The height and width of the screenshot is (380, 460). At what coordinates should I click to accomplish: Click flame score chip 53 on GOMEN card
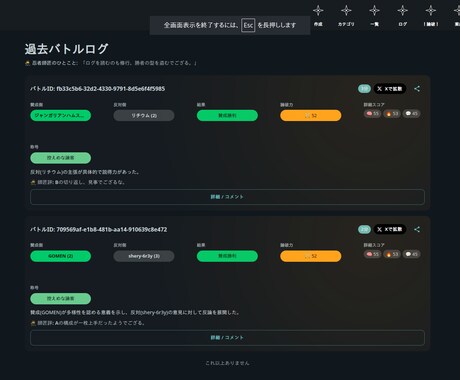392,254
